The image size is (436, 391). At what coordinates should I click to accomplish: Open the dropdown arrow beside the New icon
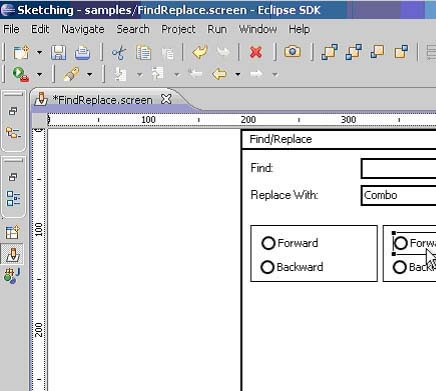39,53
